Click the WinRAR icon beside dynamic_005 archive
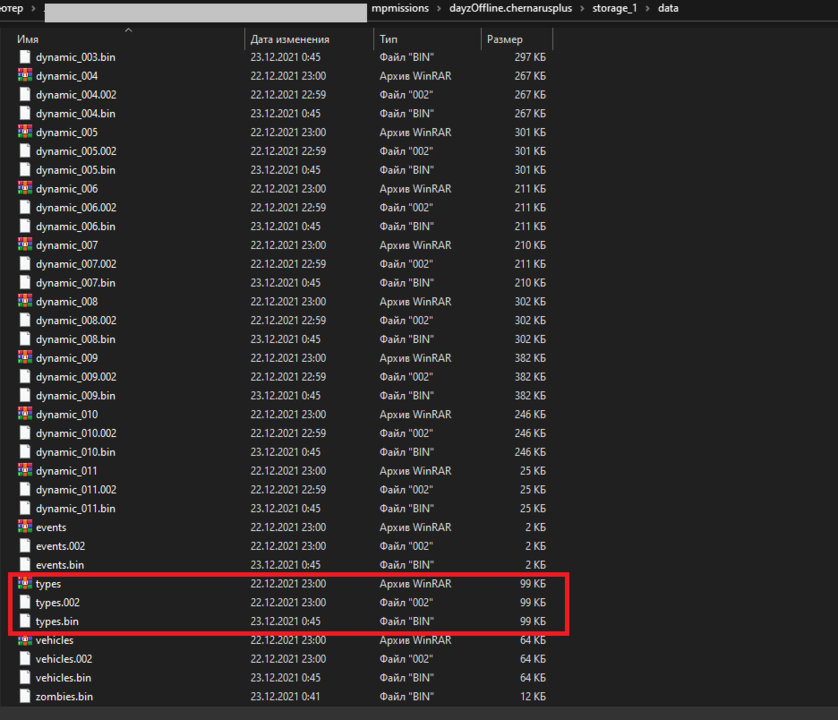 click(x=25, y=131)
